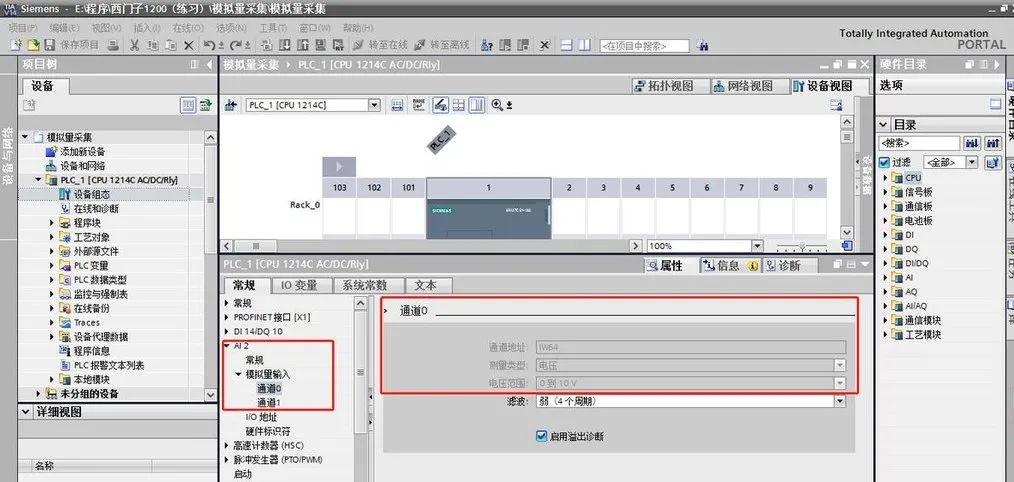Click the undo arrow icon
The image size is (1014, 482).
pyautogui.click(x=210, y=45)
